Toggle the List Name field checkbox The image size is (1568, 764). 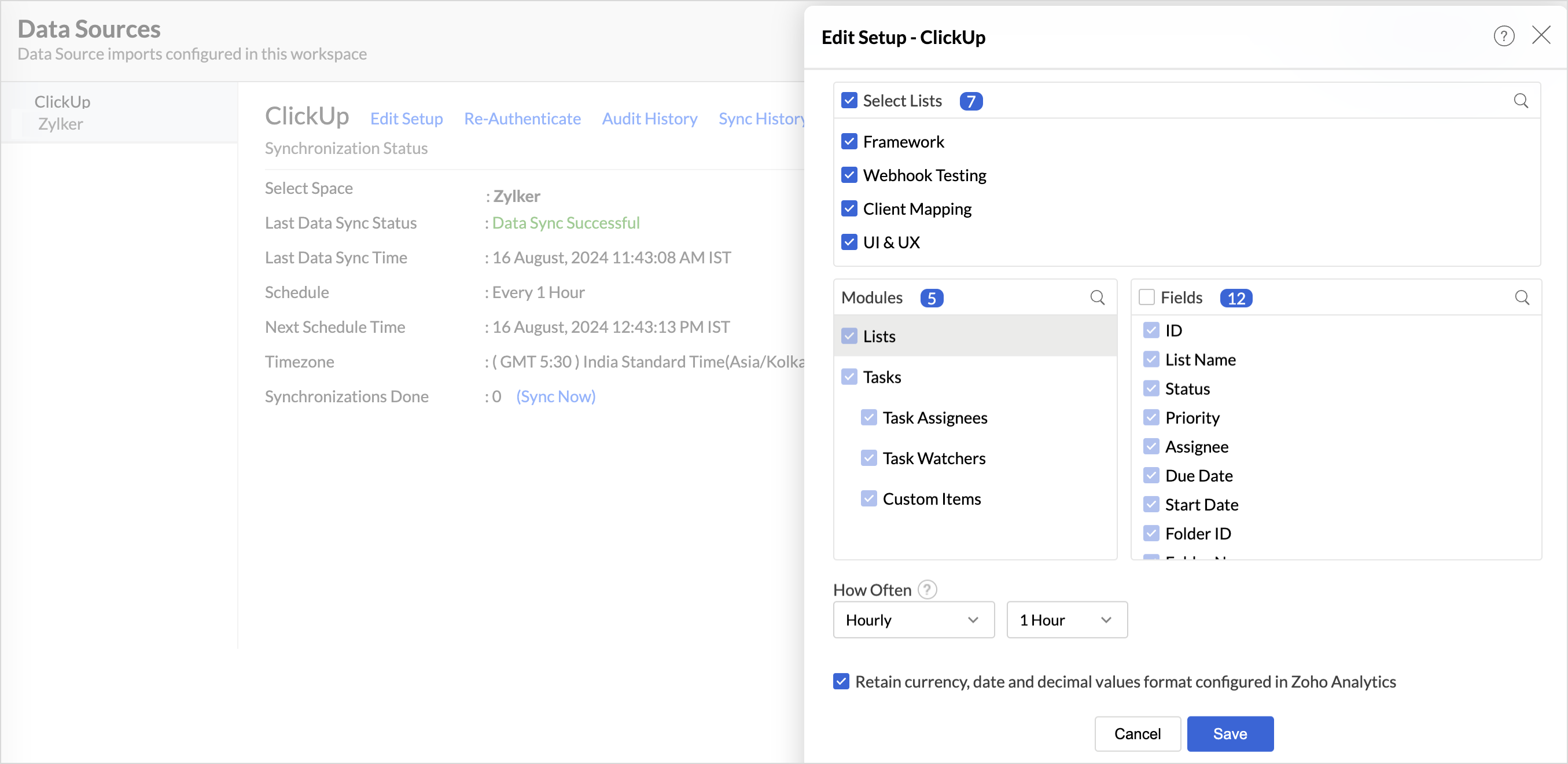tap(1151, 360)
